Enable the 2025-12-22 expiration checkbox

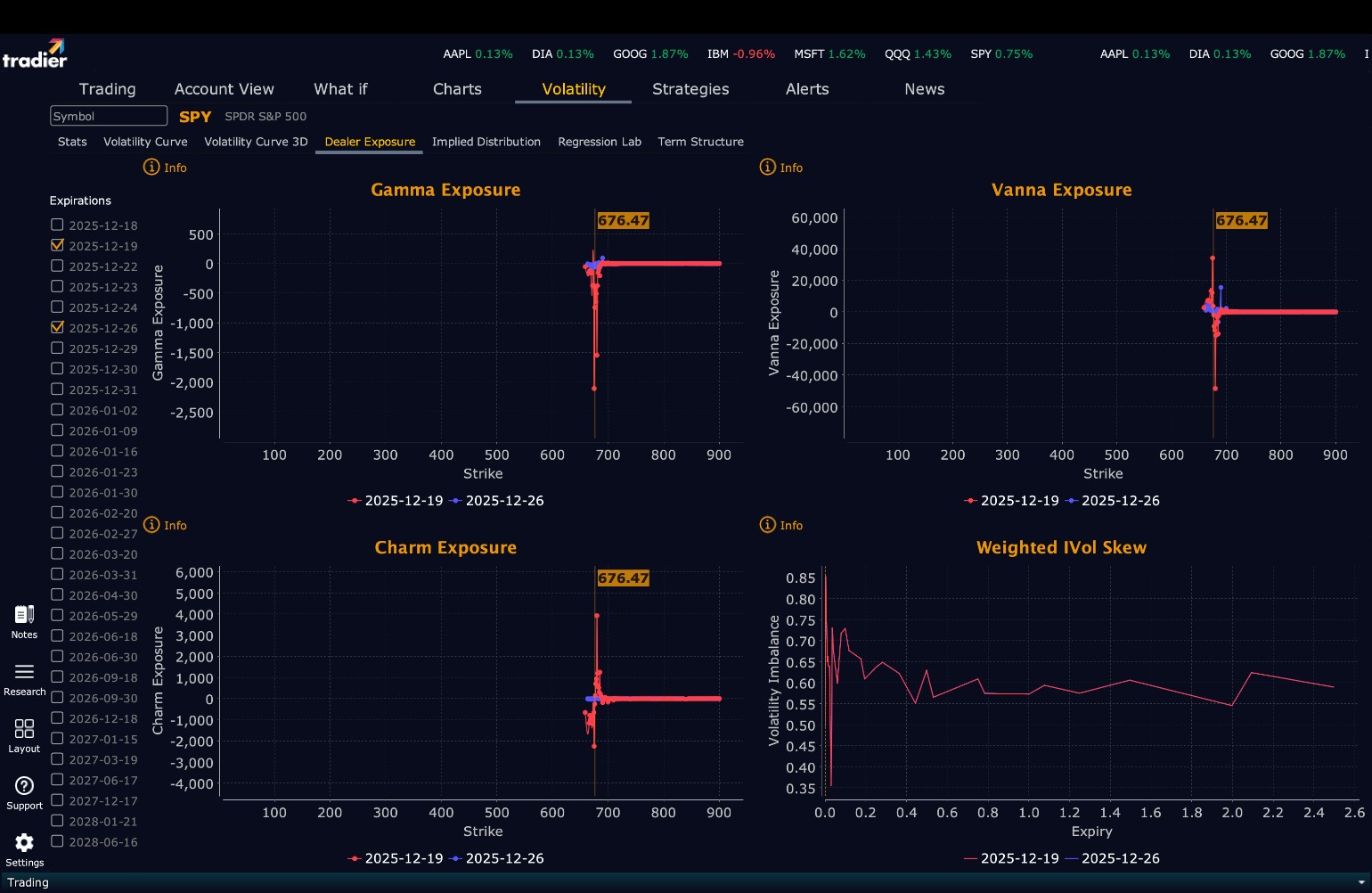coord(57,266)
